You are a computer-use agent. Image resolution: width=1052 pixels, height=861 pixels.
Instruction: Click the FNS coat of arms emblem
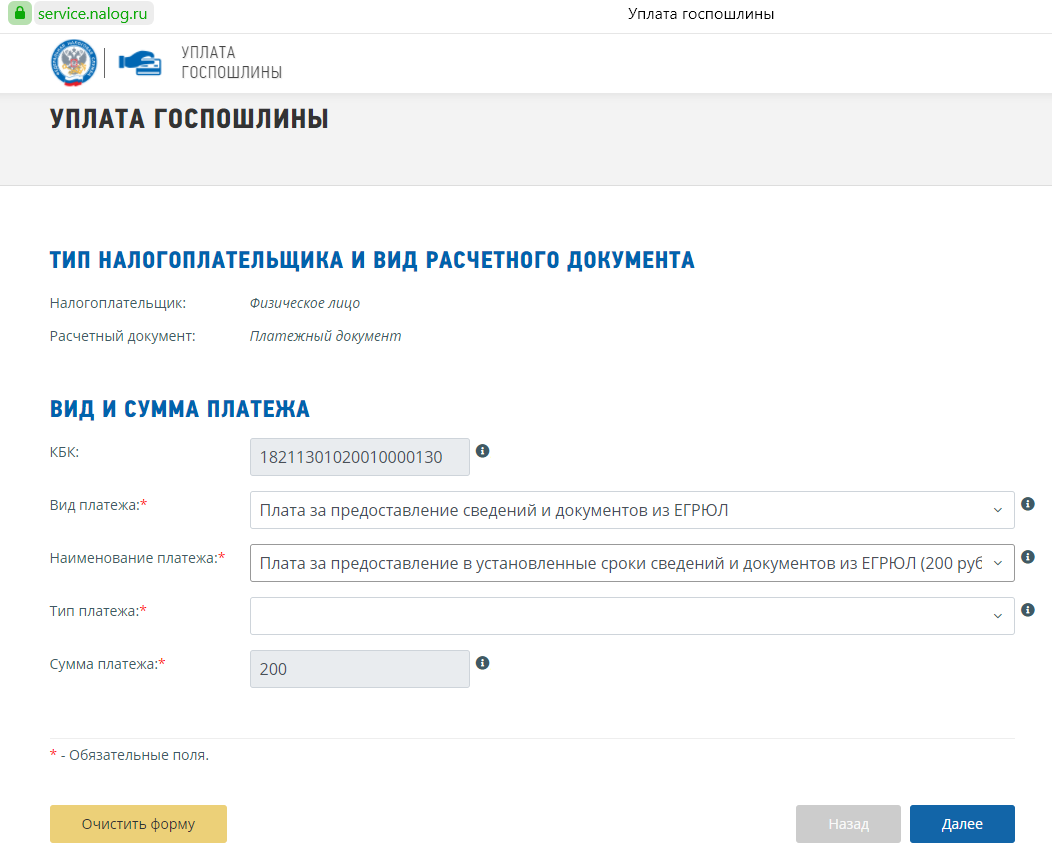pyautogui.click(x=72, y=63)
